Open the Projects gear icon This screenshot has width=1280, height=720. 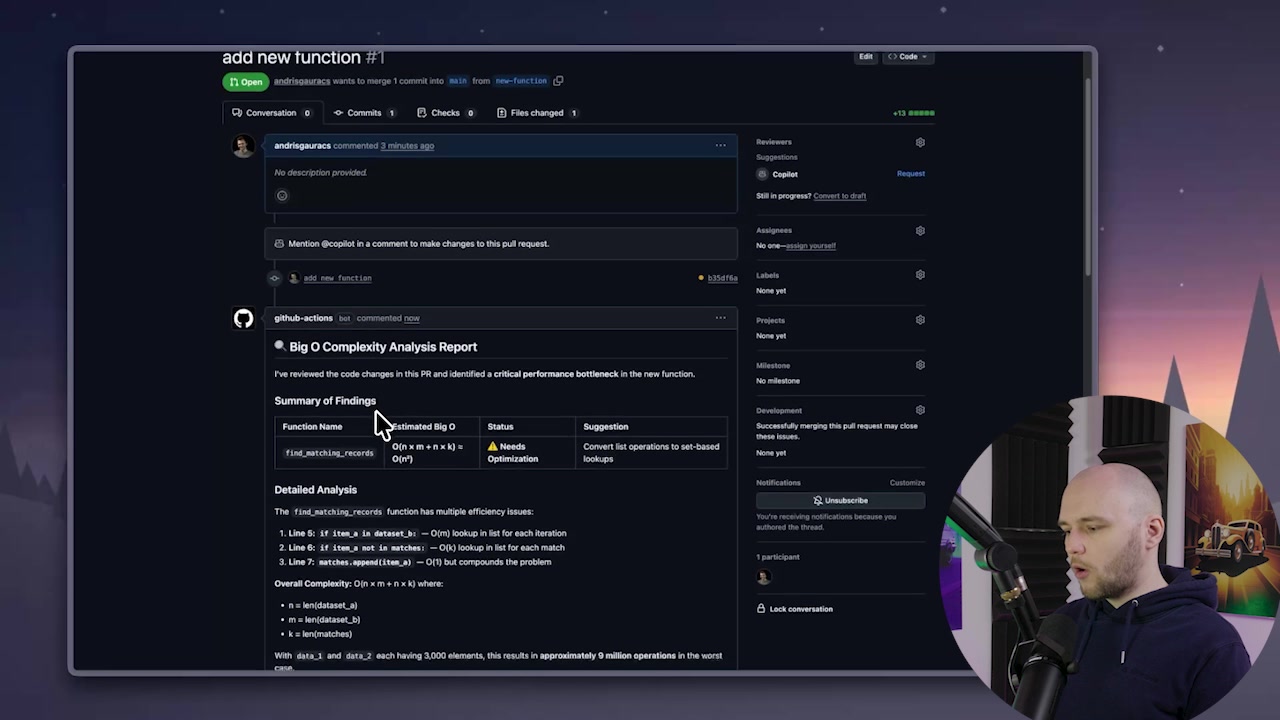920,319
